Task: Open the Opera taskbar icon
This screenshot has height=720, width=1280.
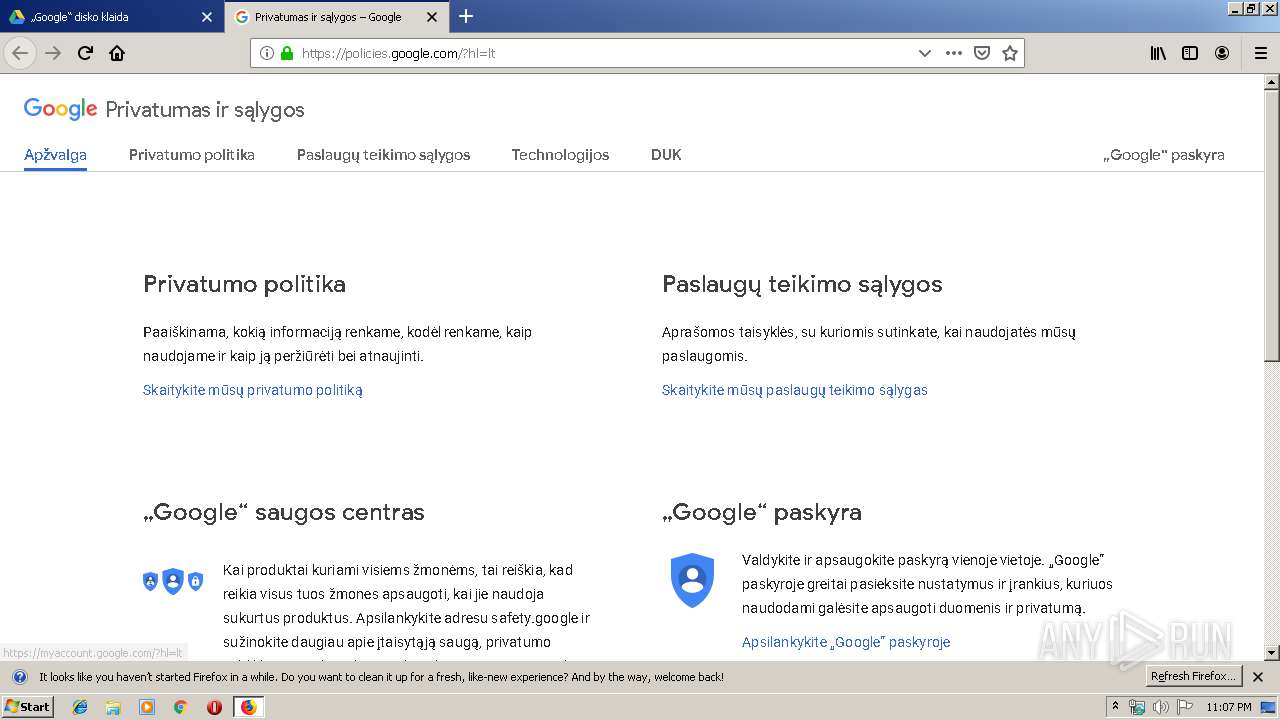Action: (214, 707)
